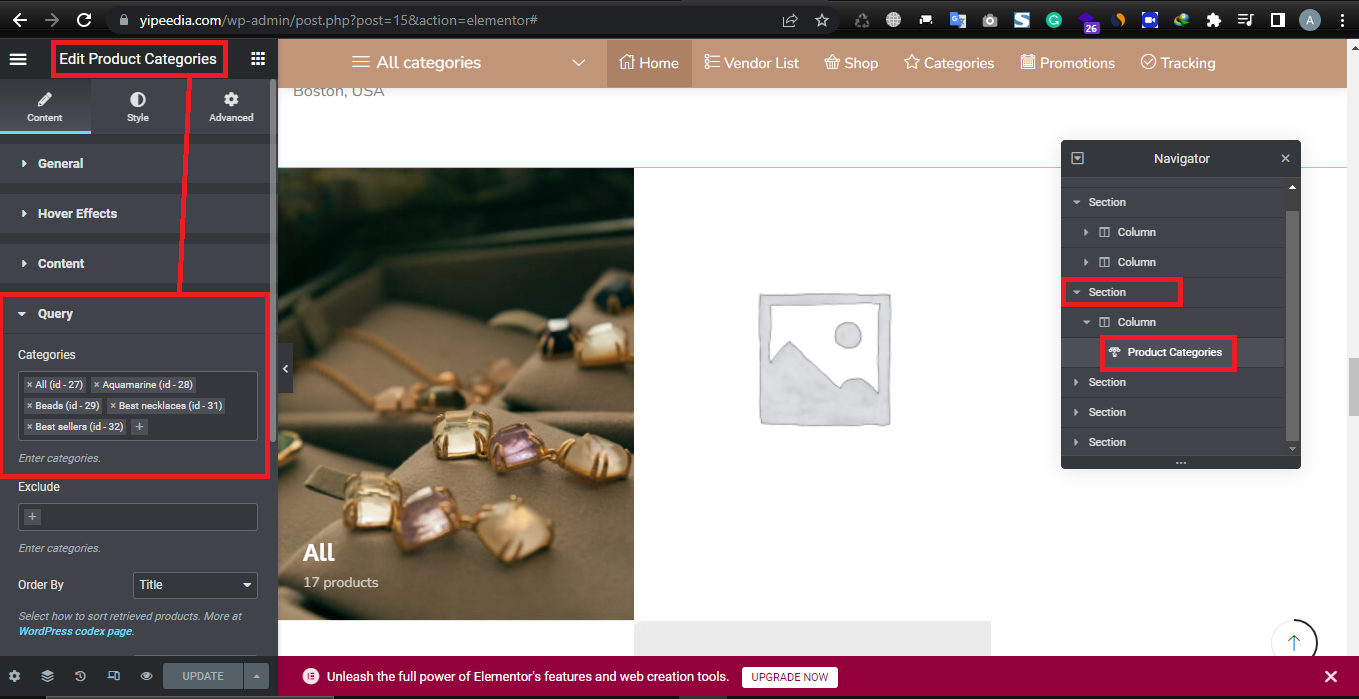Add an excluded category with the plus icon

(32, 517)
